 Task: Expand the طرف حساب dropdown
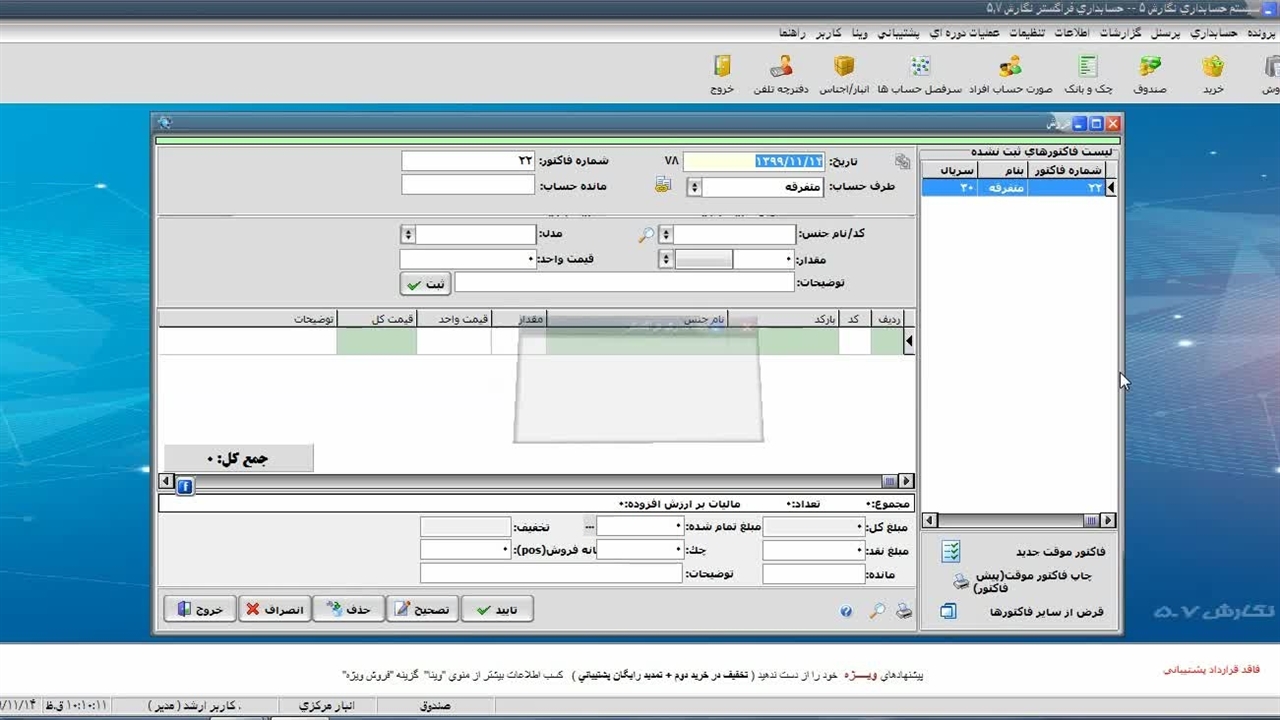pyautogui.click(x=694, y=187)
